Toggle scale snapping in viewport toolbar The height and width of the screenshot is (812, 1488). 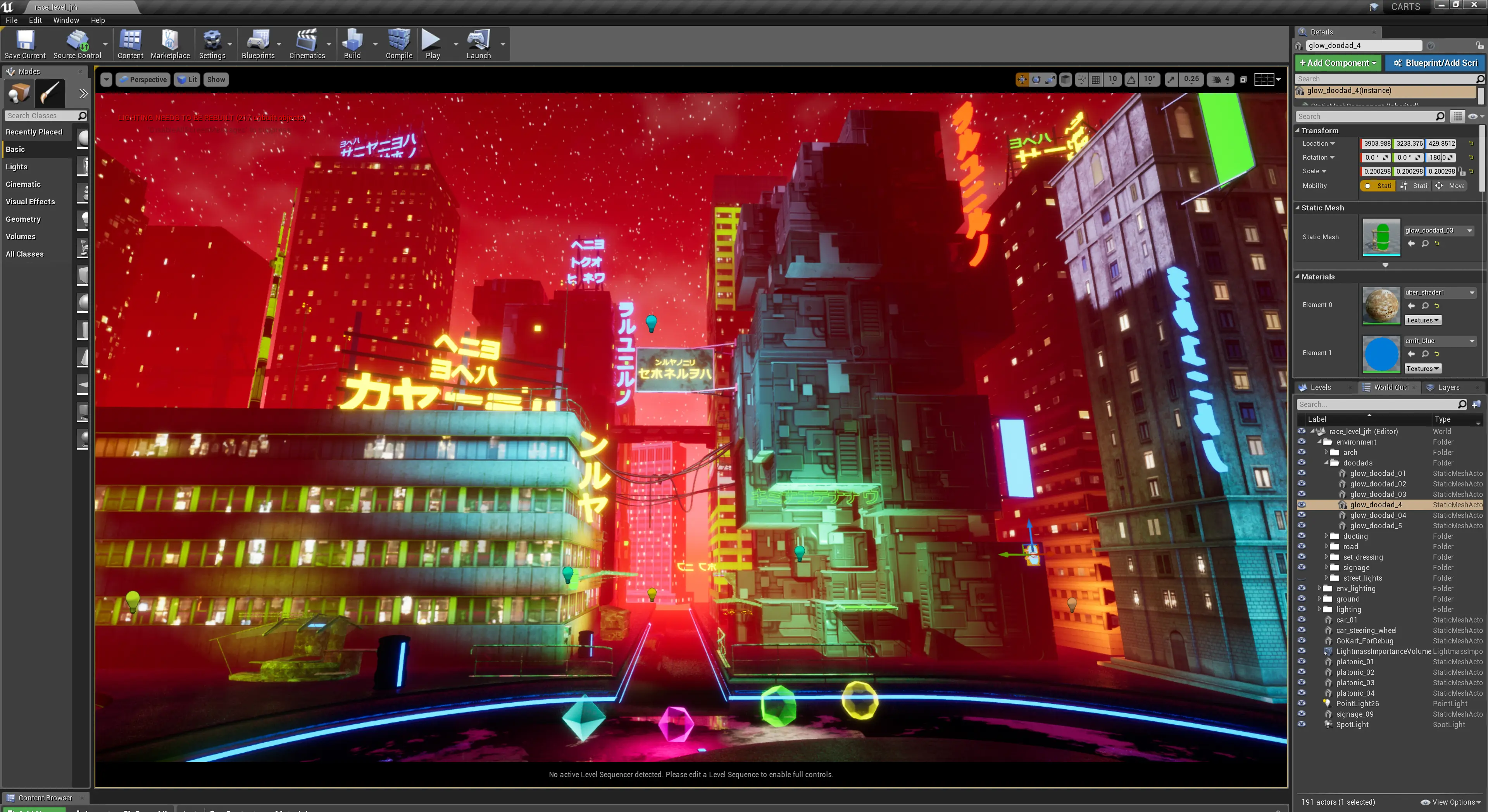(x=1171, y=80)
